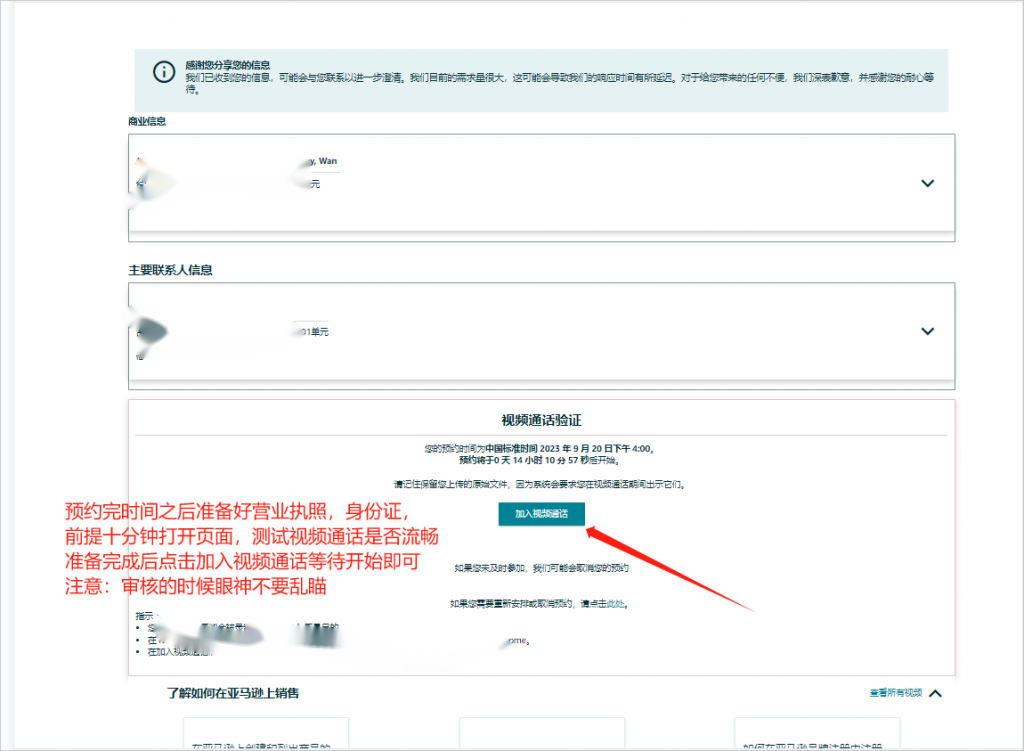
Task: Collapse the 了解如何在亚马逊上销售 videos section arrow
Action: (x=936, y=693)
